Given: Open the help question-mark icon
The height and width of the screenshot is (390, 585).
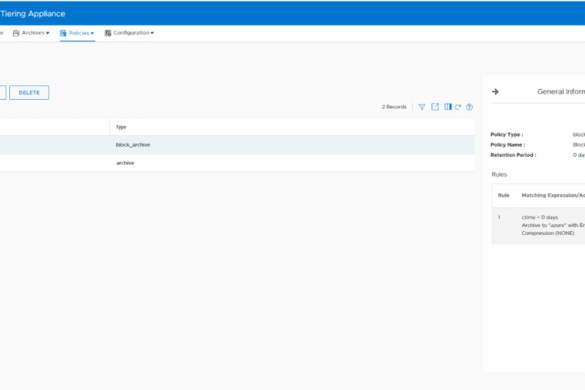Looking at the screenshot, I should [x=469, y=107].
